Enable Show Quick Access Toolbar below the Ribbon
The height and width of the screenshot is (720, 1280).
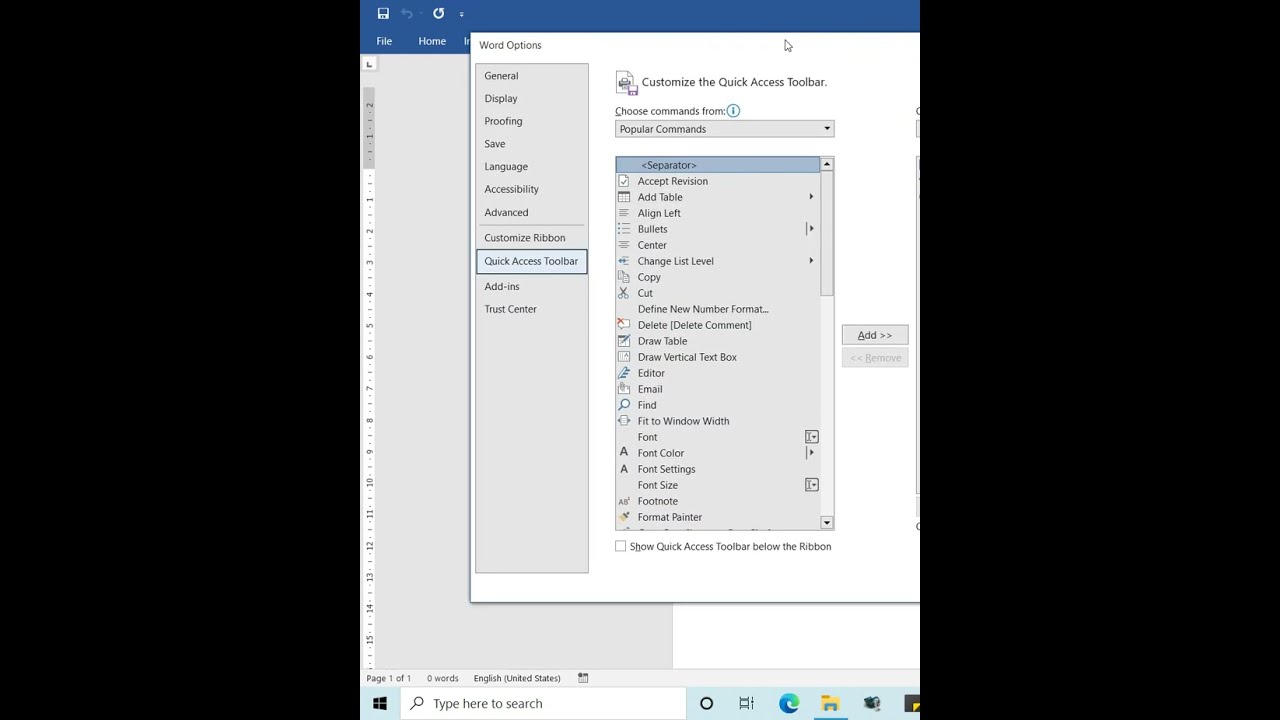[621, 546]
